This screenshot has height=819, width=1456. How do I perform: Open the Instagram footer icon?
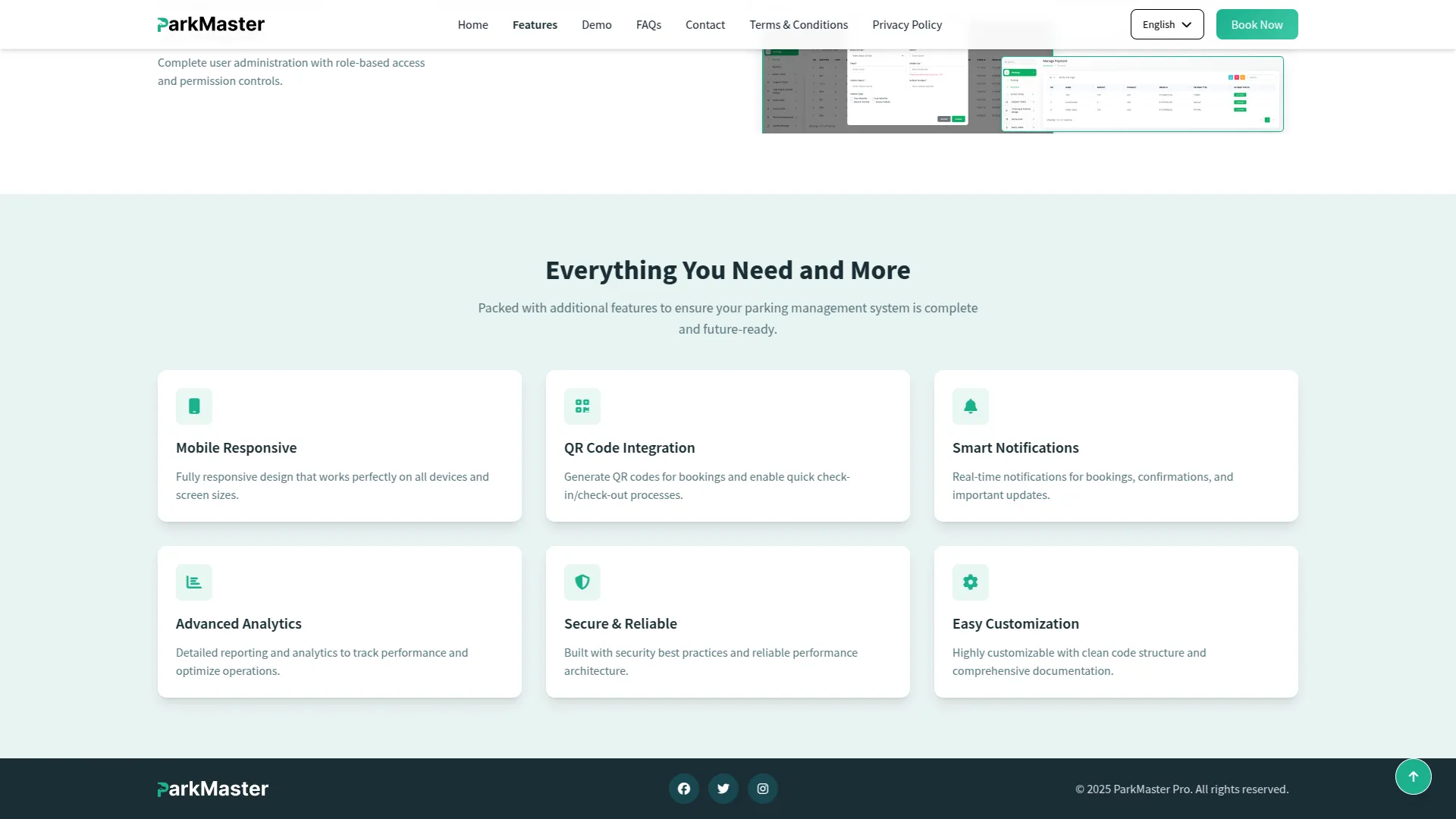(762, 789)
